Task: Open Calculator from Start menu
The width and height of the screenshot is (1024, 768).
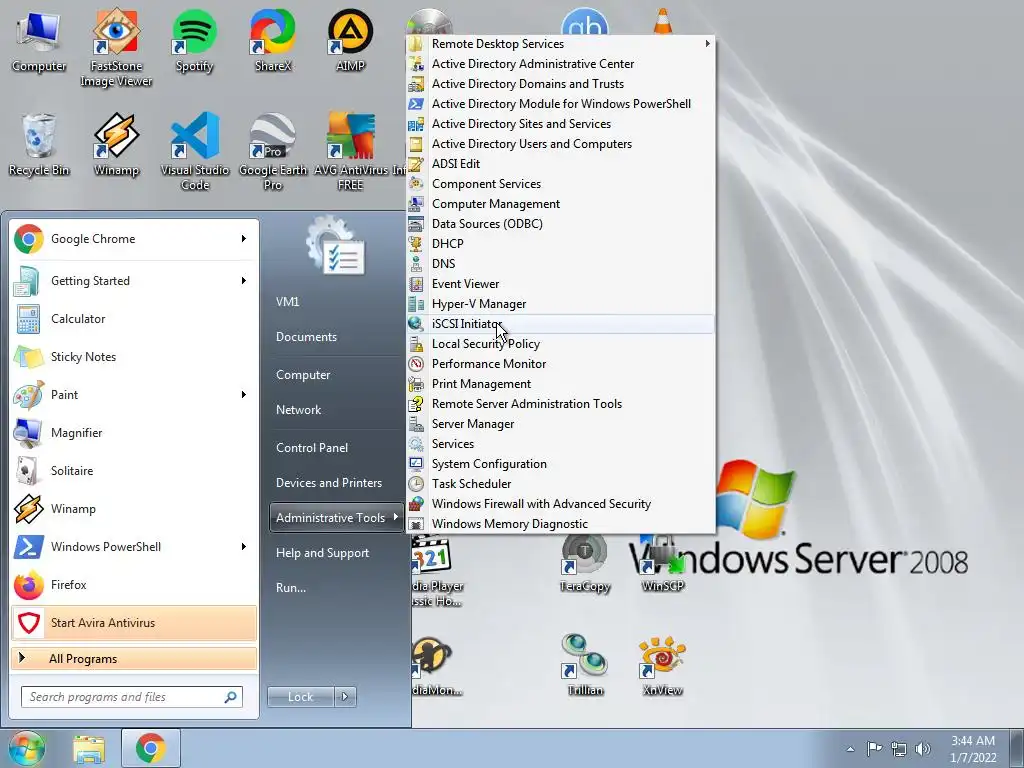Action: (x=134, y=319)
